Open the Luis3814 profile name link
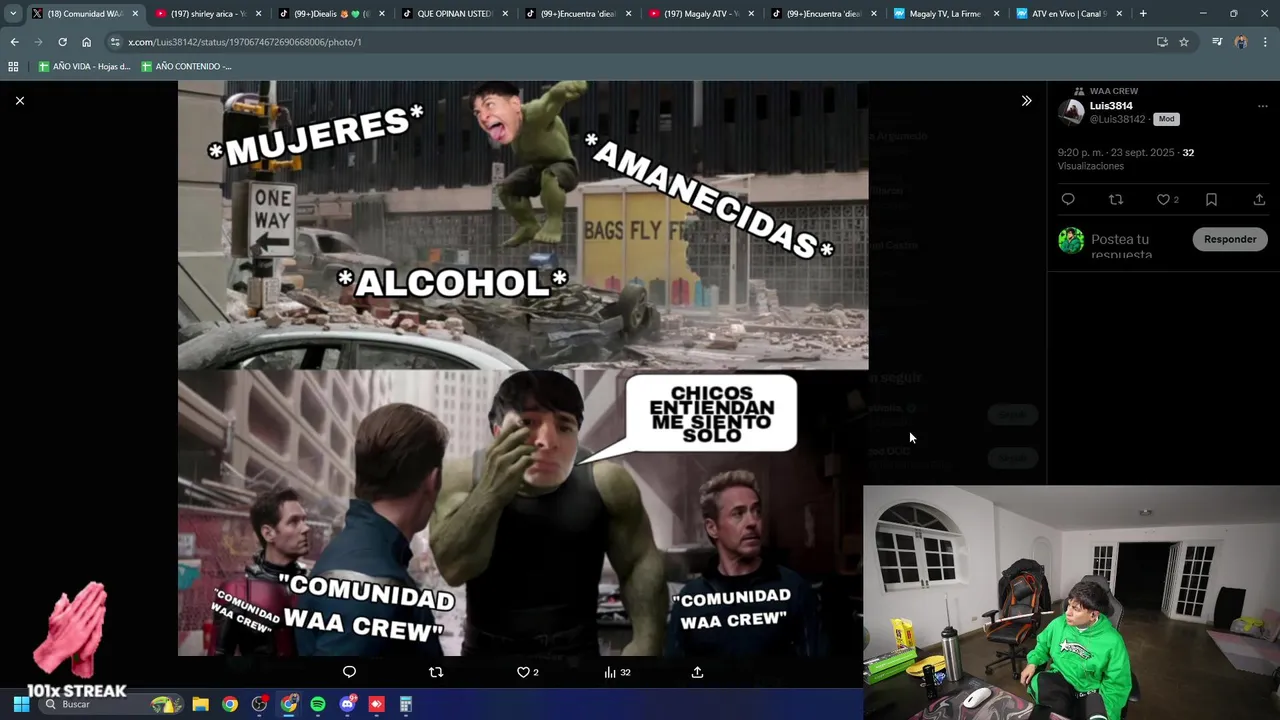 click(x=1111, y=105)
